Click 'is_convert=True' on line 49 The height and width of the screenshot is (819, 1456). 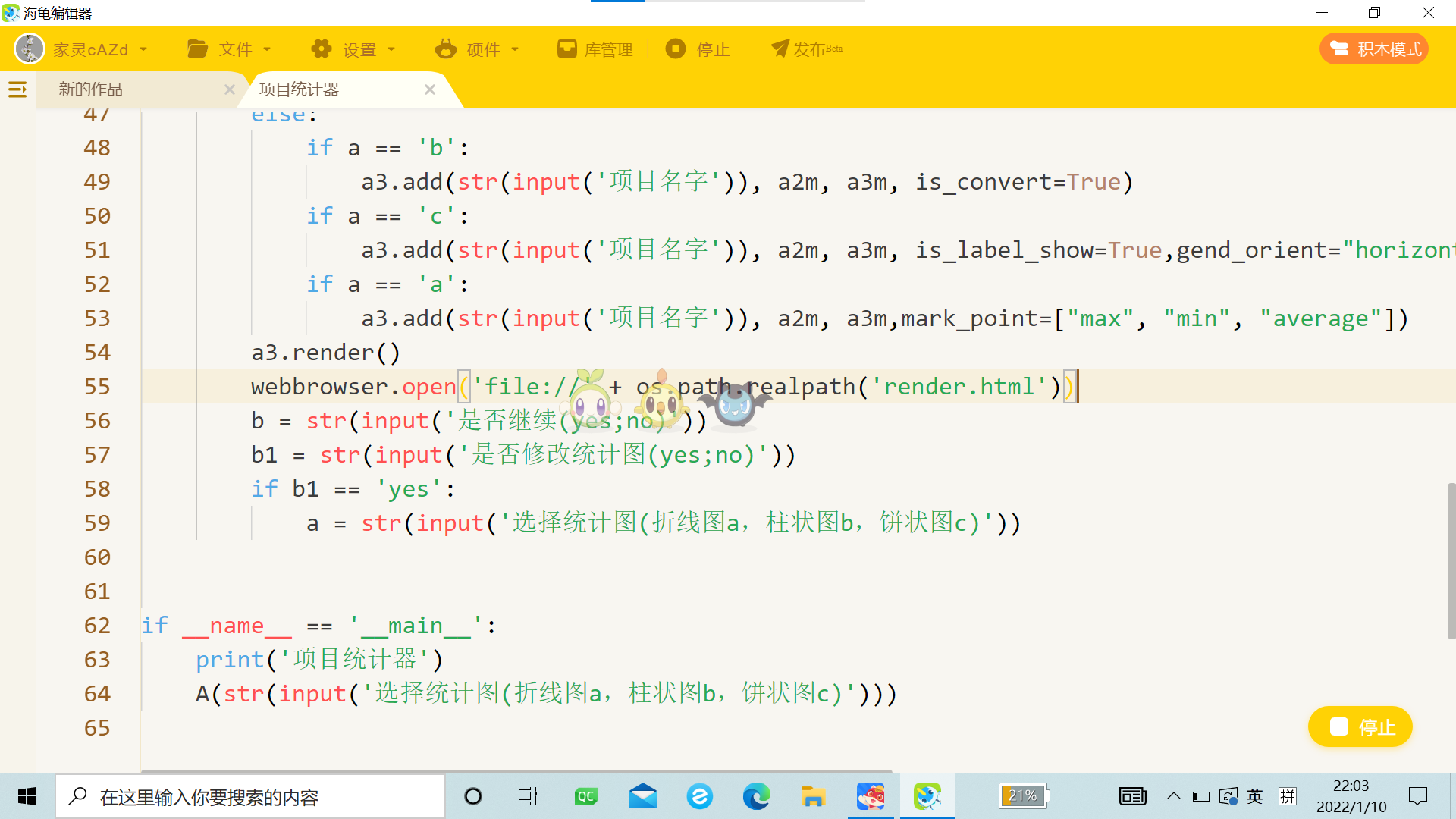pyautogui.click(x=1018, y=182)
